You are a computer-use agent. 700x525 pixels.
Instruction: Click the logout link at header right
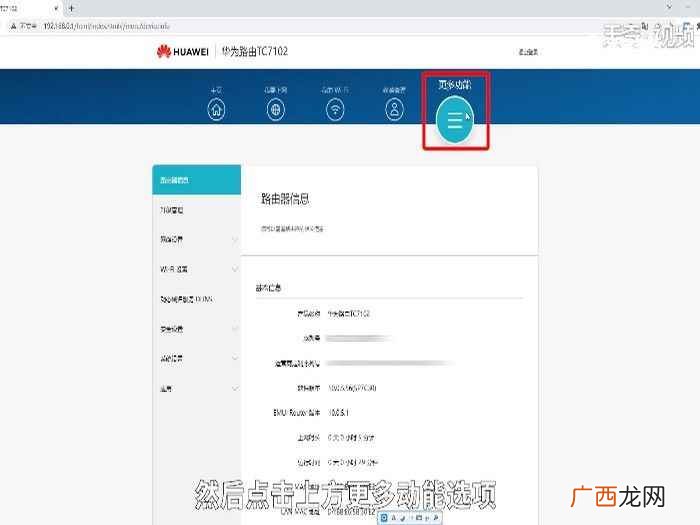528,52
